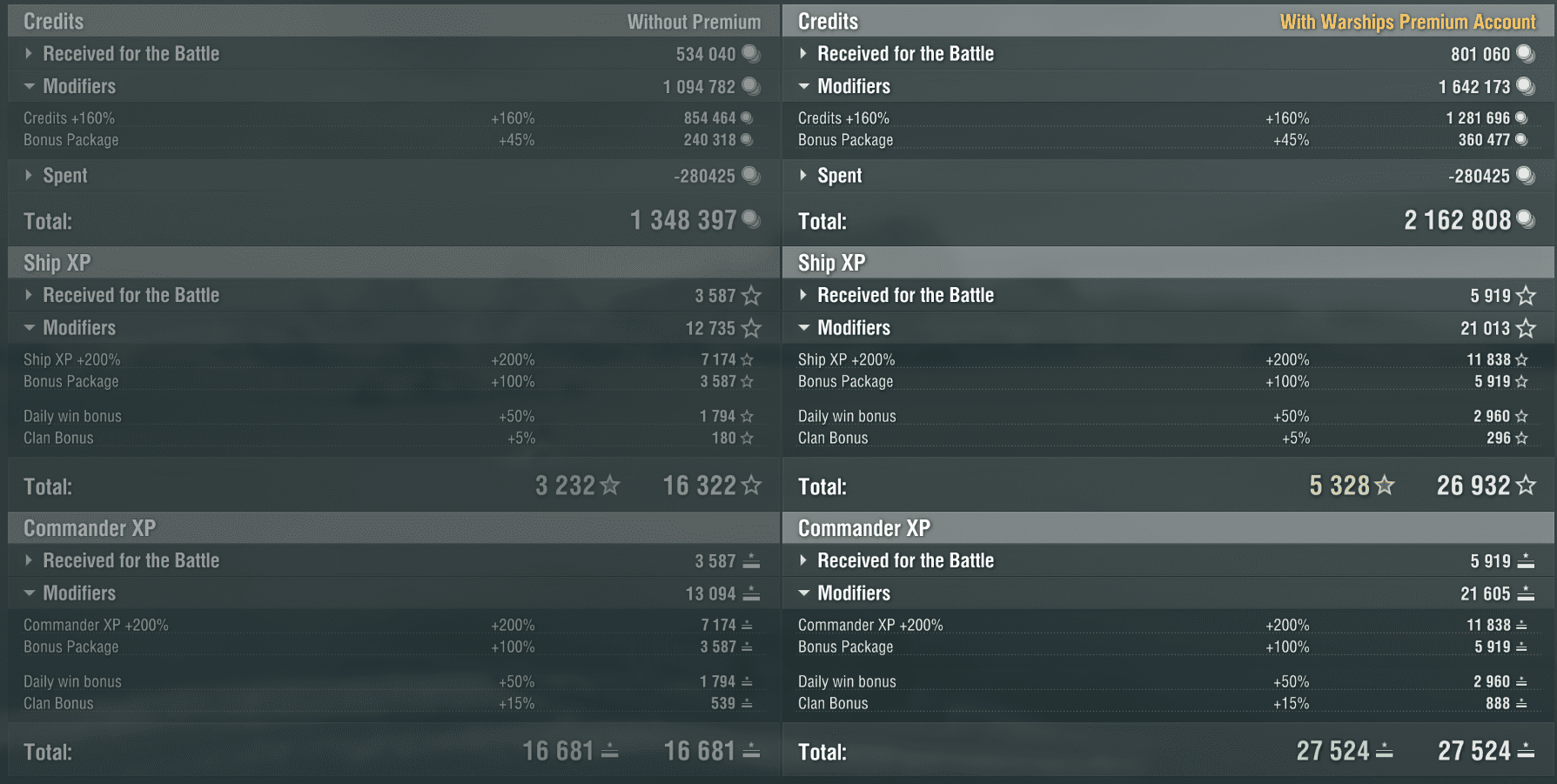Expand the Spent row in premium Credits
1557x784 pixels.
coord(803,176)
